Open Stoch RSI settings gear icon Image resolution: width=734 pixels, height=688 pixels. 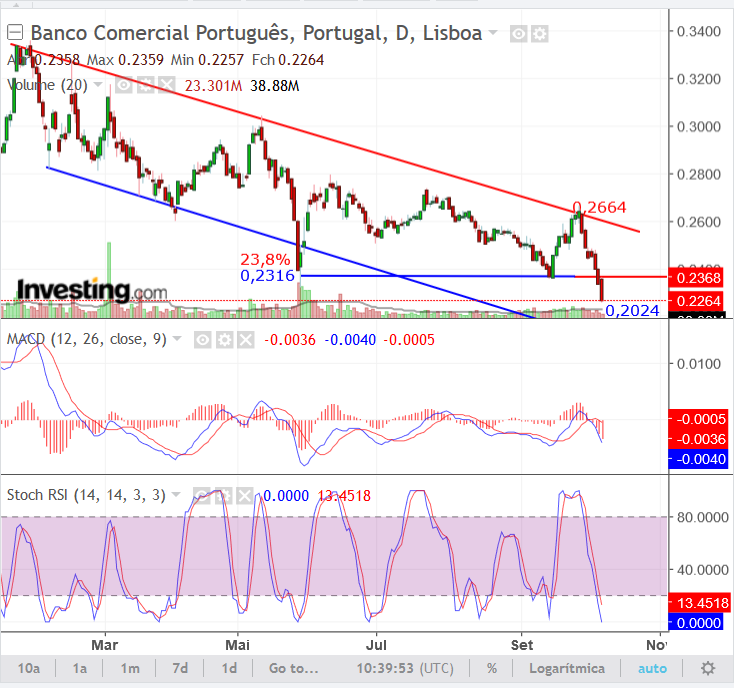pos(223,496)
